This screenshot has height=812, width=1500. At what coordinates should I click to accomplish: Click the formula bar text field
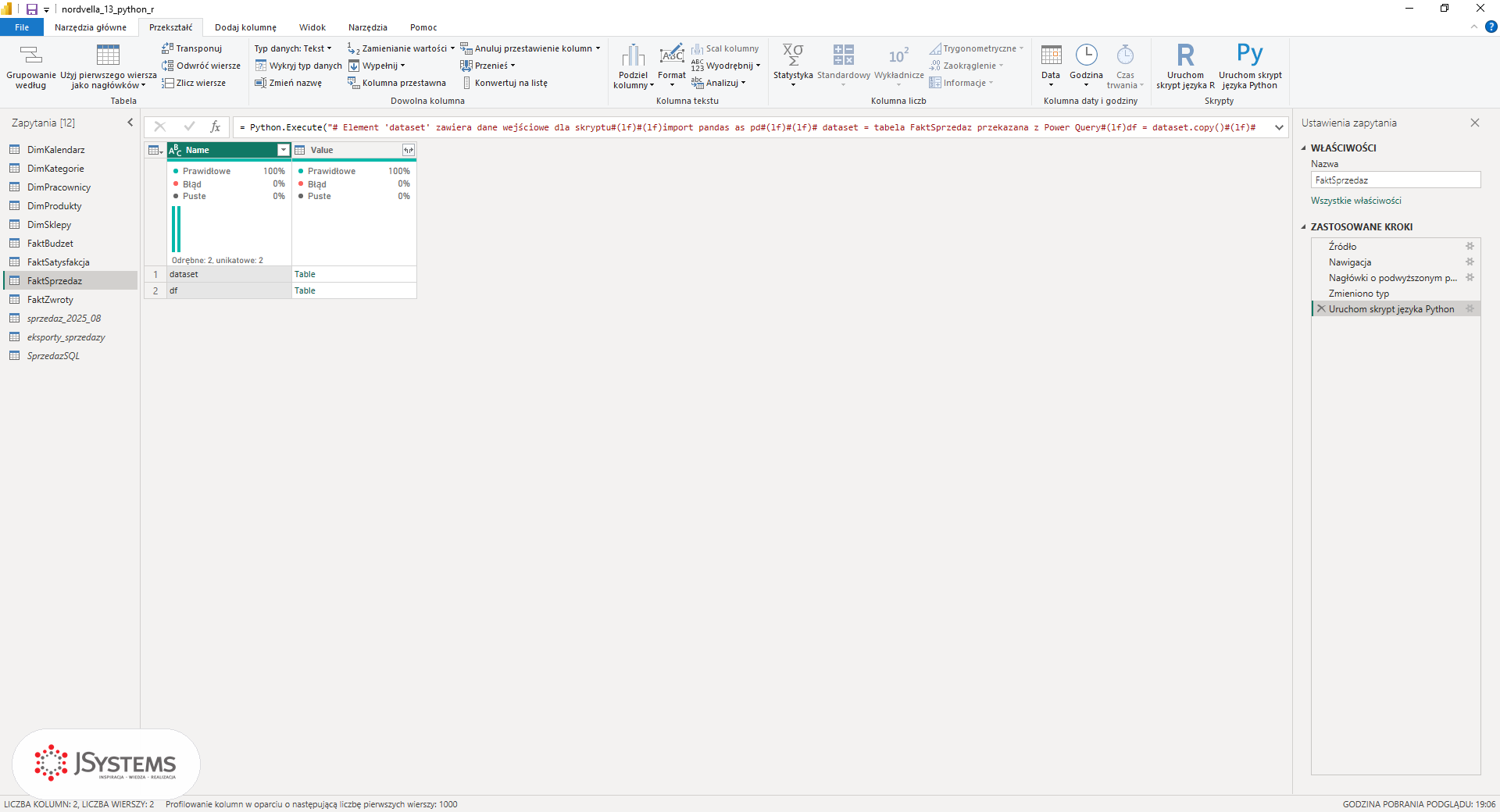[x=750, y=127]
